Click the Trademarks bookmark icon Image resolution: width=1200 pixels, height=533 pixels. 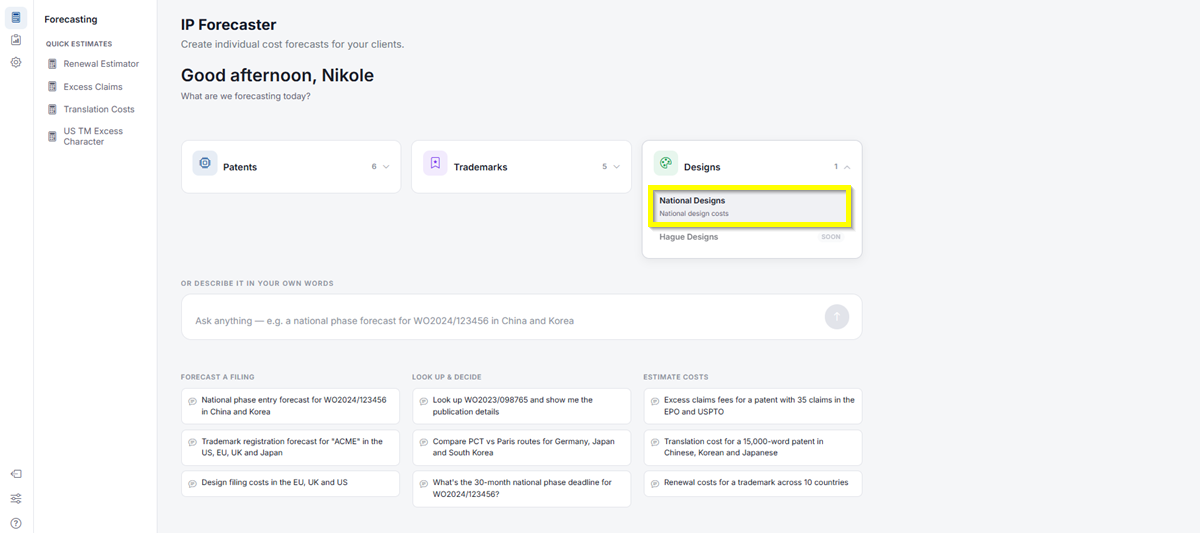pyautogui.click(x=435, y=163)
